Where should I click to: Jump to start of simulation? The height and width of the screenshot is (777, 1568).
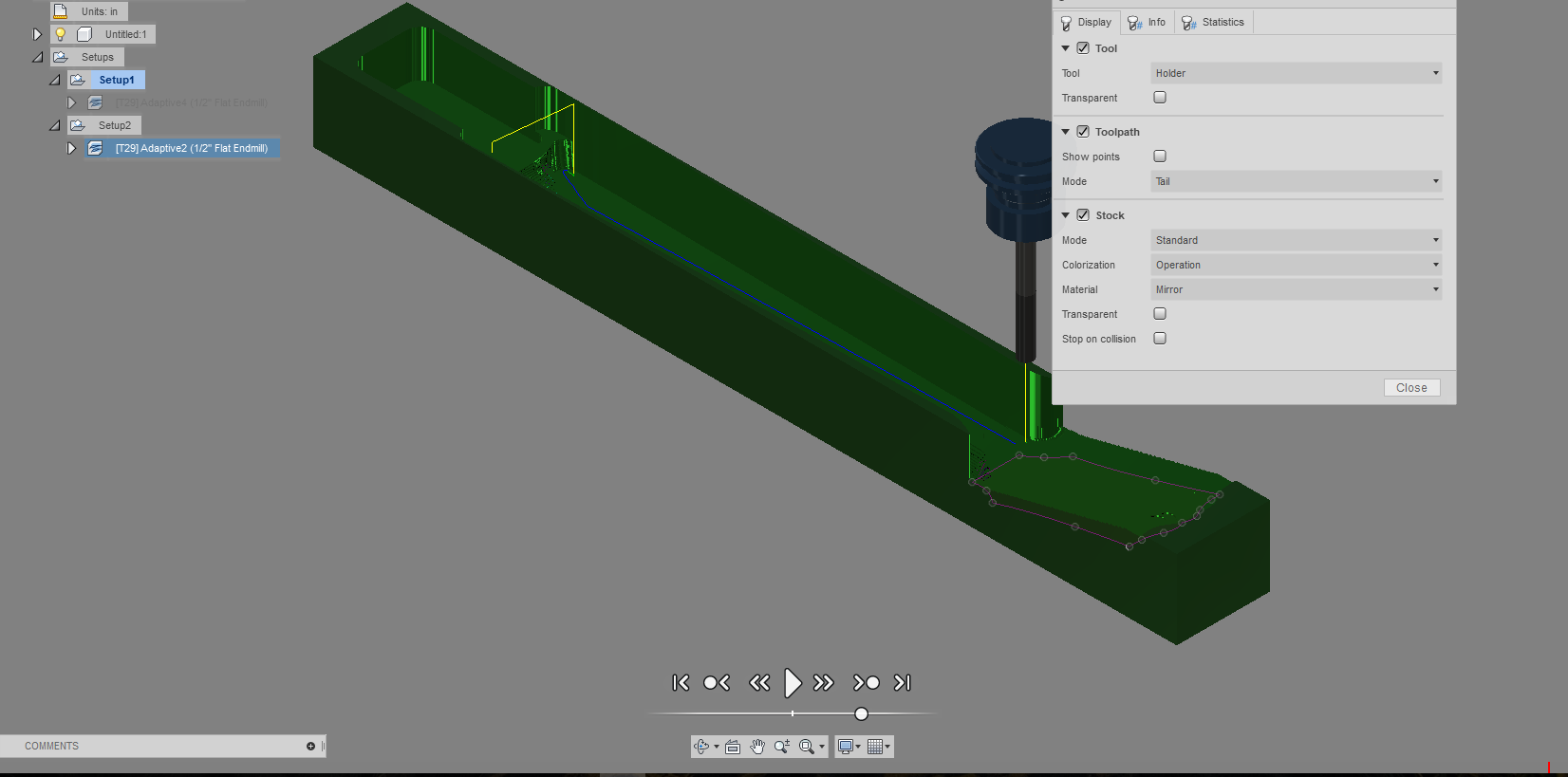(681, 682)
